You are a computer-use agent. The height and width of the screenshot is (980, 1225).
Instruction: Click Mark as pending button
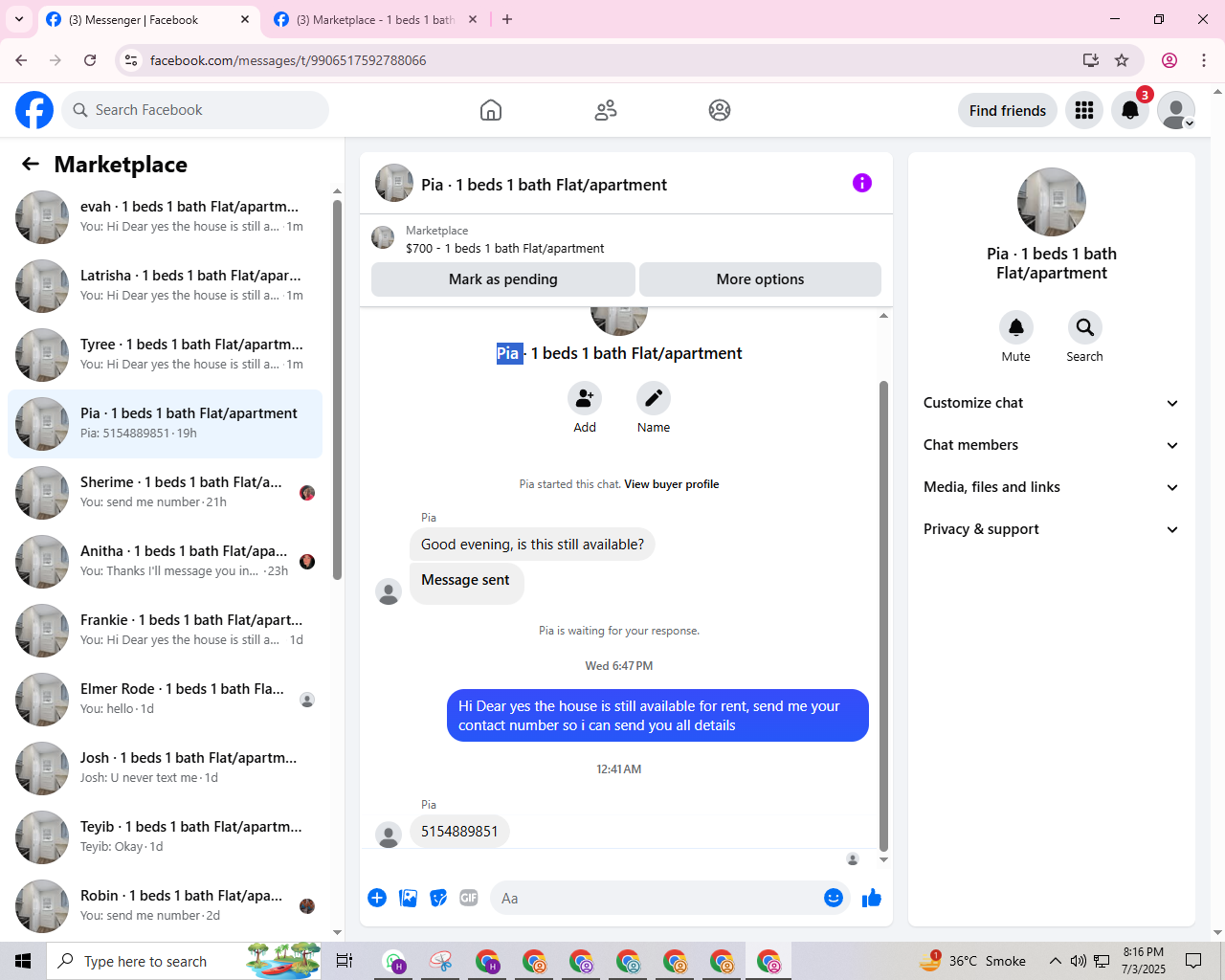(503, 279)
